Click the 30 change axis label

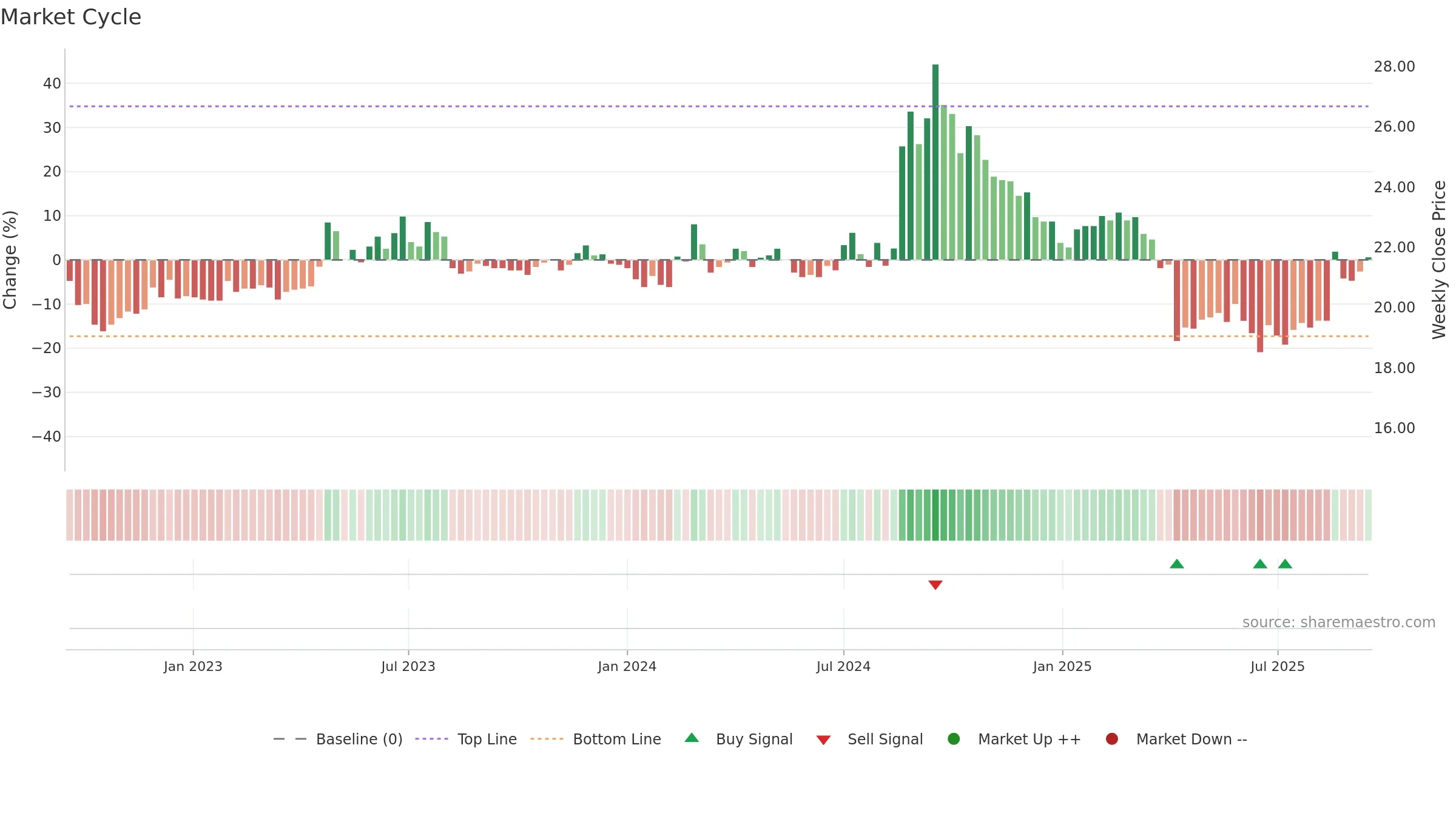click(52, 128)
